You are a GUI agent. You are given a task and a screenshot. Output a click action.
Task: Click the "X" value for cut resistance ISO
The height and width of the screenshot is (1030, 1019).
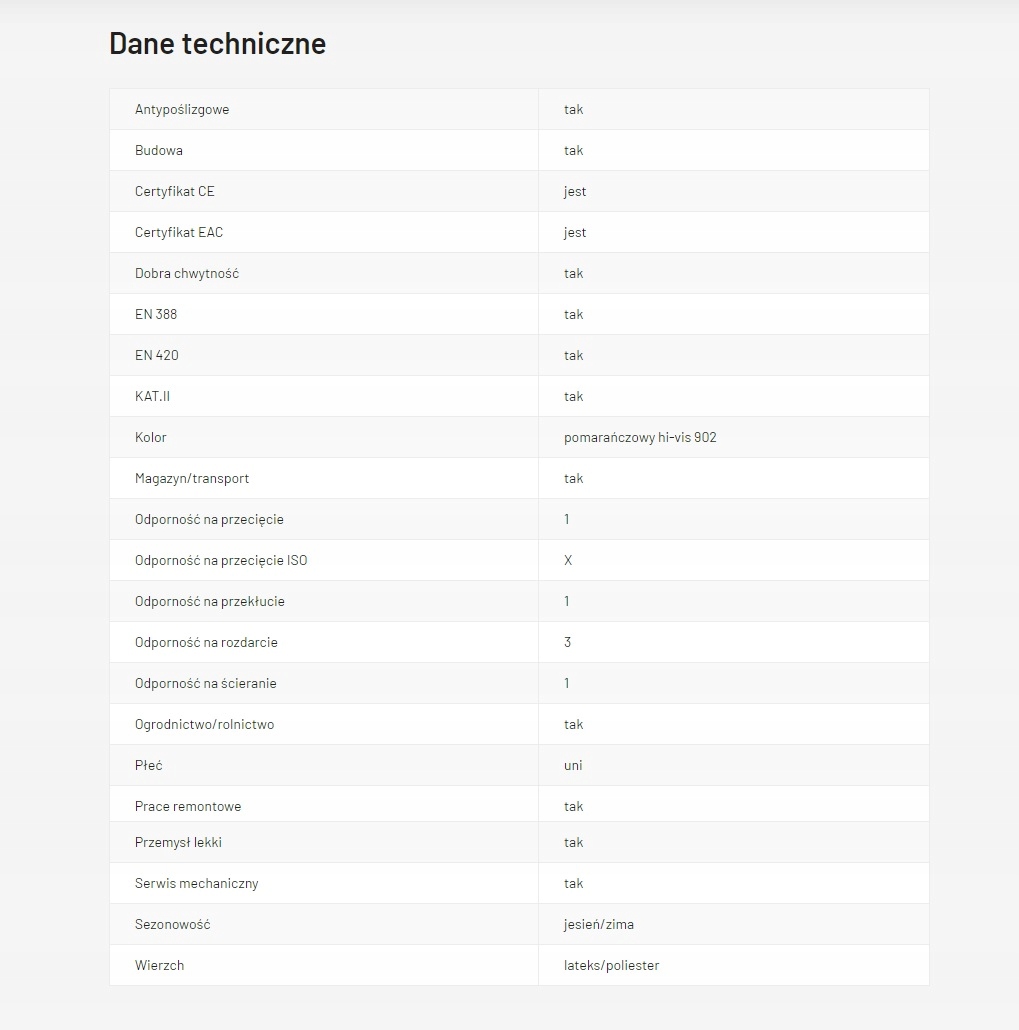point(568,560)
